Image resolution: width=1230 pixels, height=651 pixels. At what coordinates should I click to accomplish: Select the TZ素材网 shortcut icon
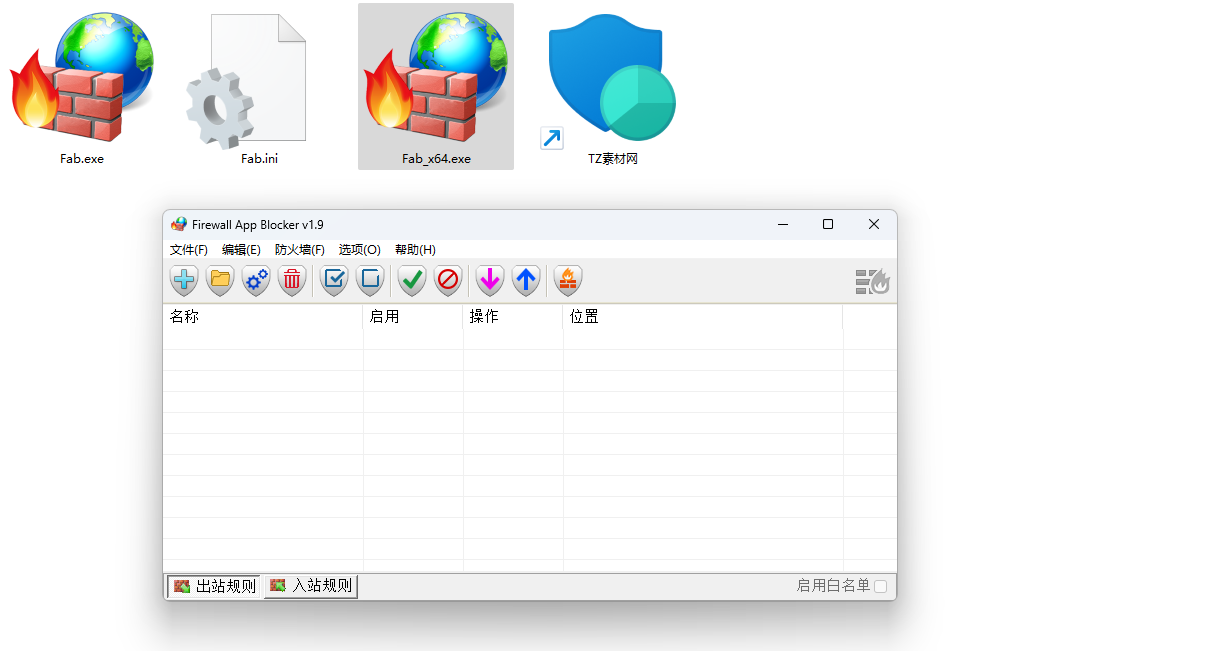click(607, 82)
